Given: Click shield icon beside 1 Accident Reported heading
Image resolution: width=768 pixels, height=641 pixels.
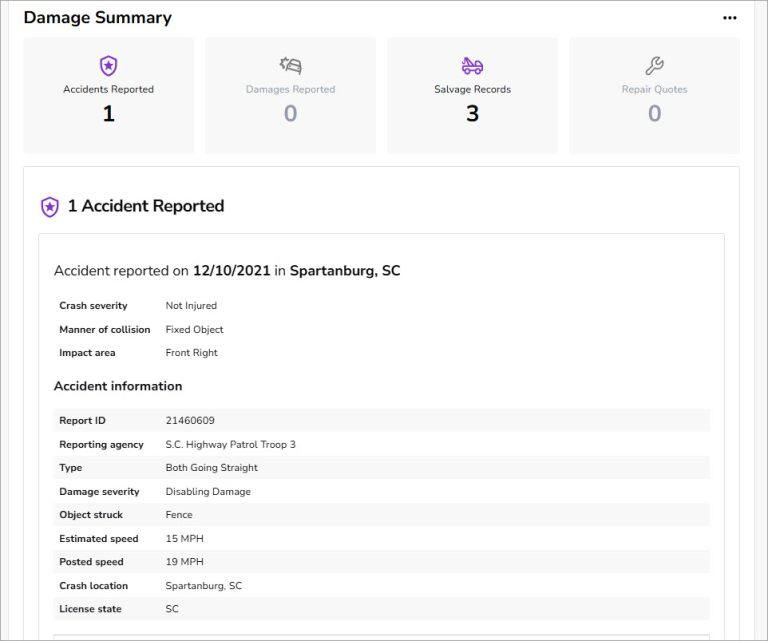Looking at the screenshot, I should [x=50, y=207].
